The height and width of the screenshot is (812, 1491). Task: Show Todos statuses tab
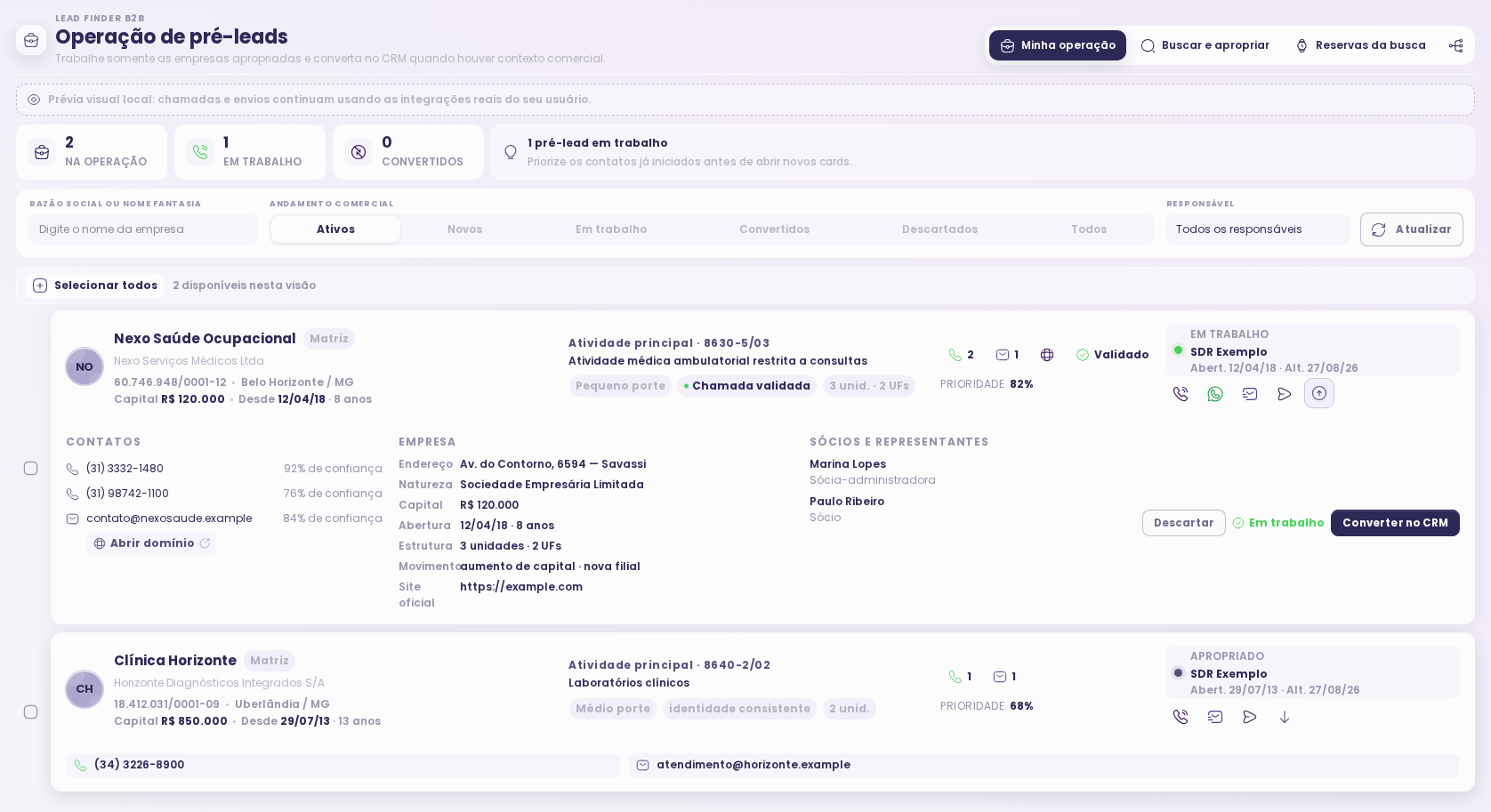[x=1089, y=229]
